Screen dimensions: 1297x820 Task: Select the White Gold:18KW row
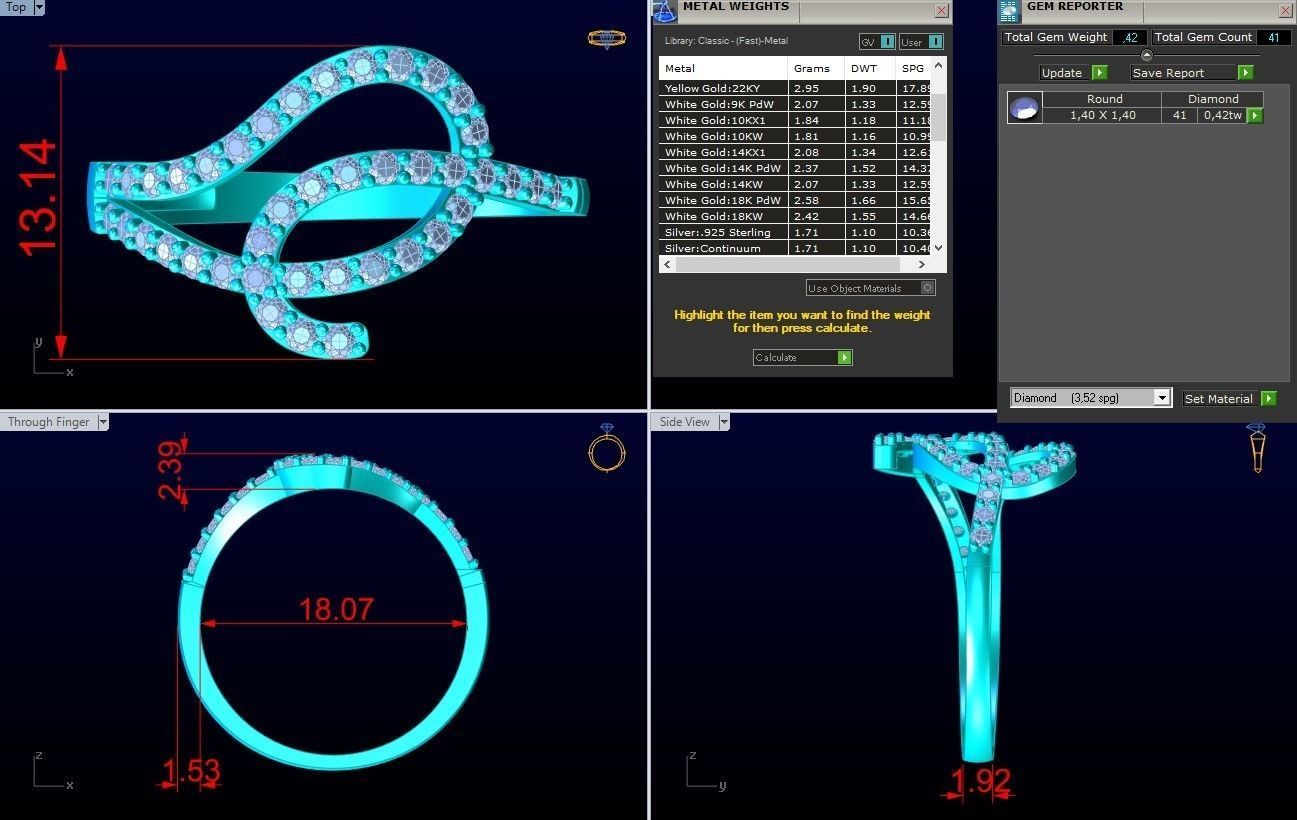click(x=795, y=216)
